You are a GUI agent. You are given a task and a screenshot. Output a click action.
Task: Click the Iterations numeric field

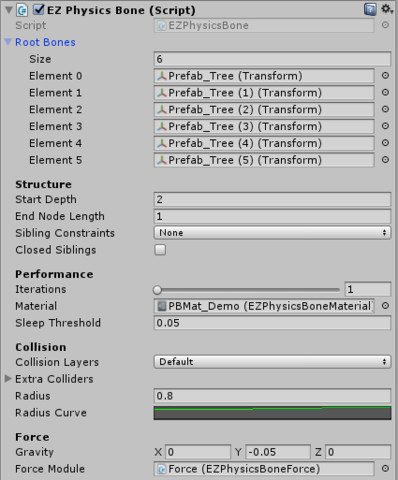pos(368,289)
